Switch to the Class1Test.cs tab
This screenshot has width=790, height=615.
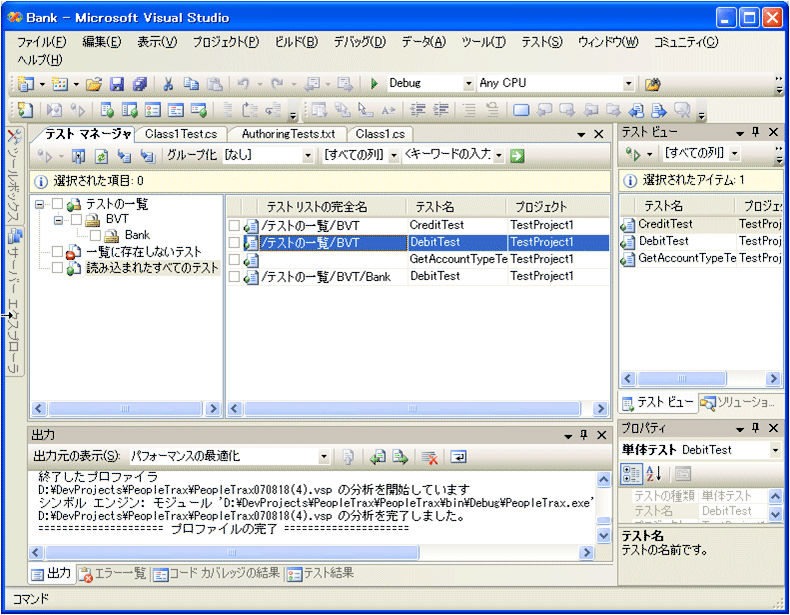pyautogui.click(x=181, y=134)
